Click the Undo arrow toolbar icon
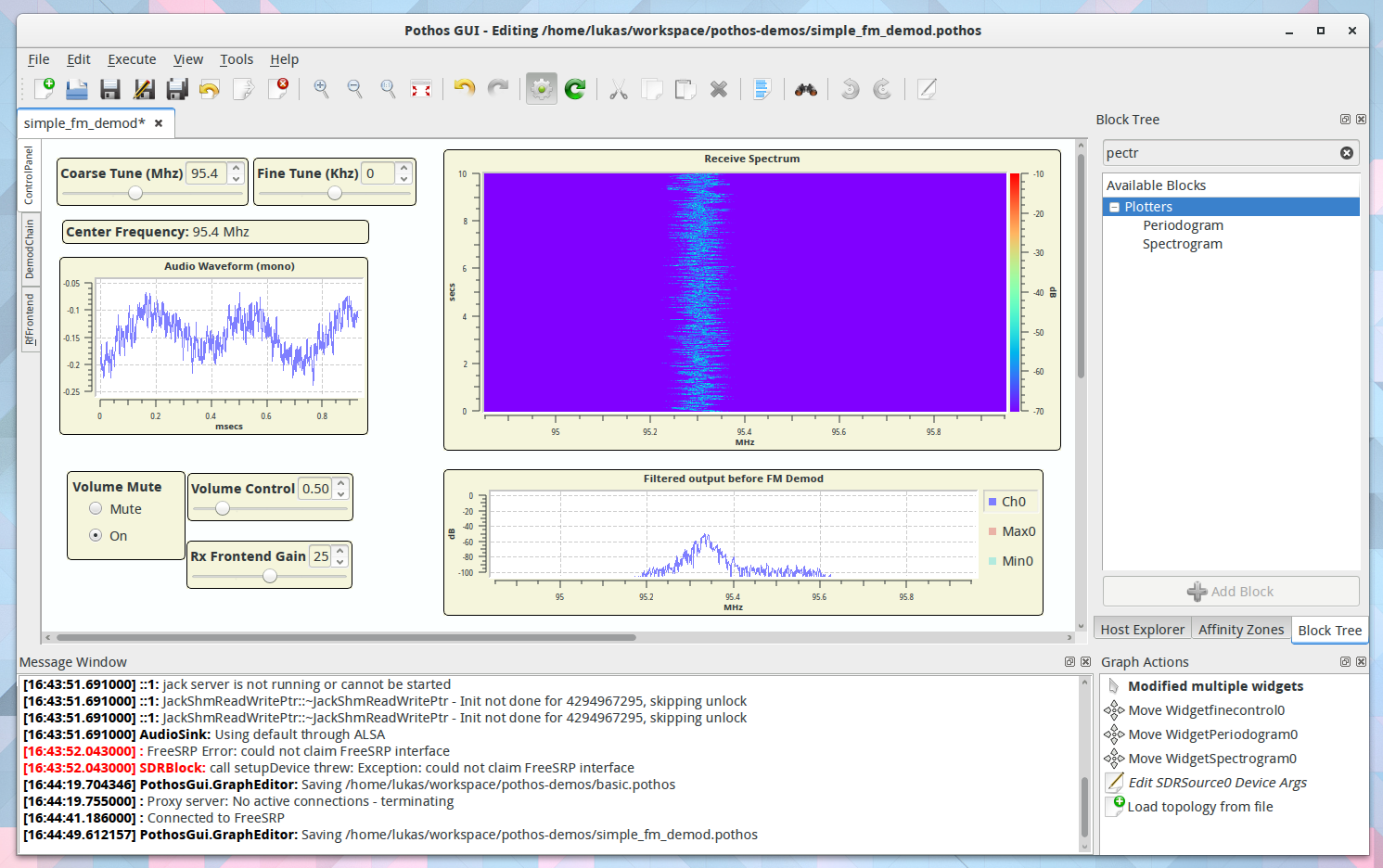The image size is (1383, 868). pos(463,88)
